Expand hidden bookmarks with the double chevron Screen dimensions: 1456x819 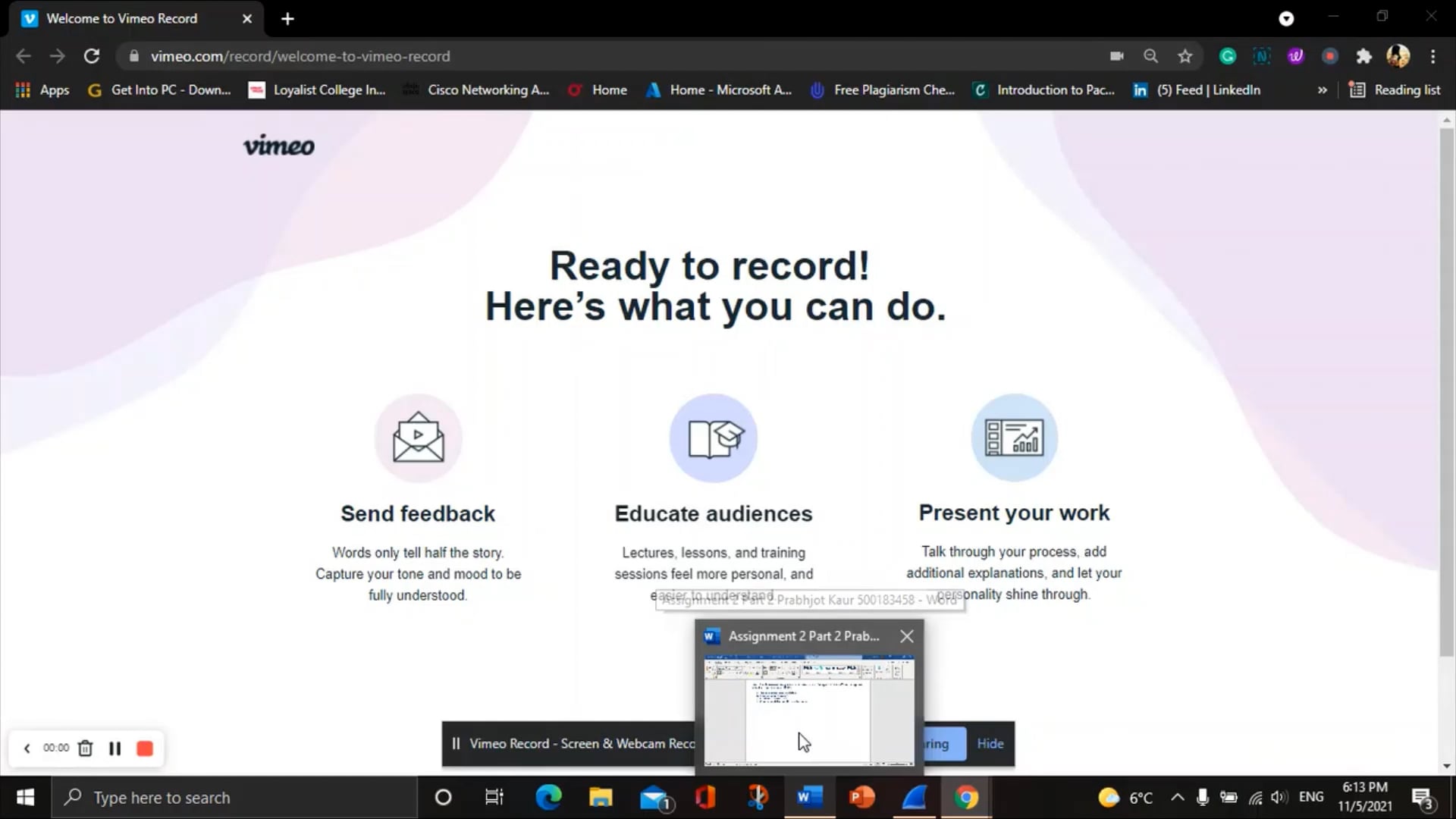click(x=1323, y=89)
